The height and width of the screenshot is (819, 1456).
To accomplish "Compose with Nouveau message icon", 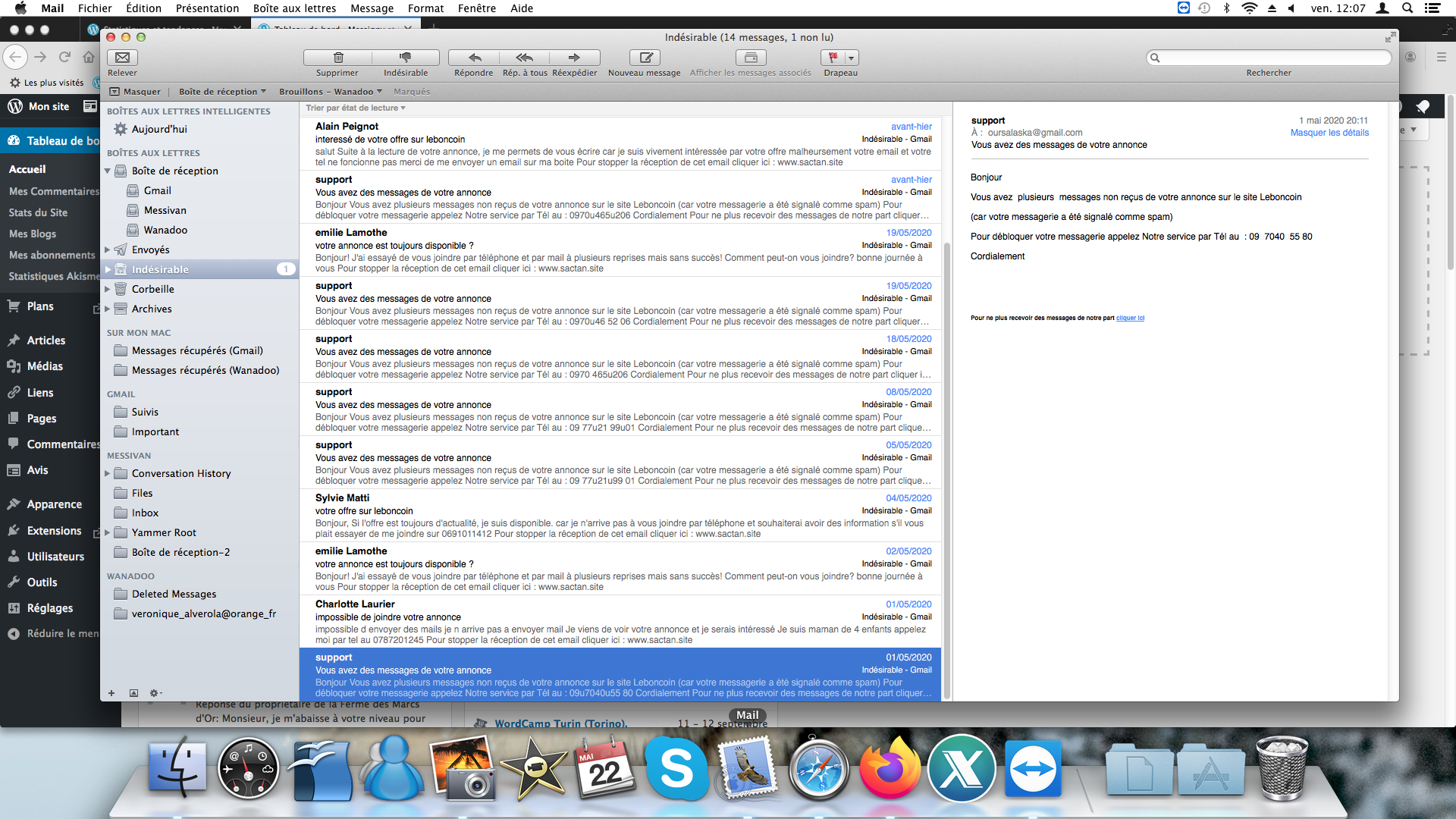I will pyautogui.click(x=645, y=58).
